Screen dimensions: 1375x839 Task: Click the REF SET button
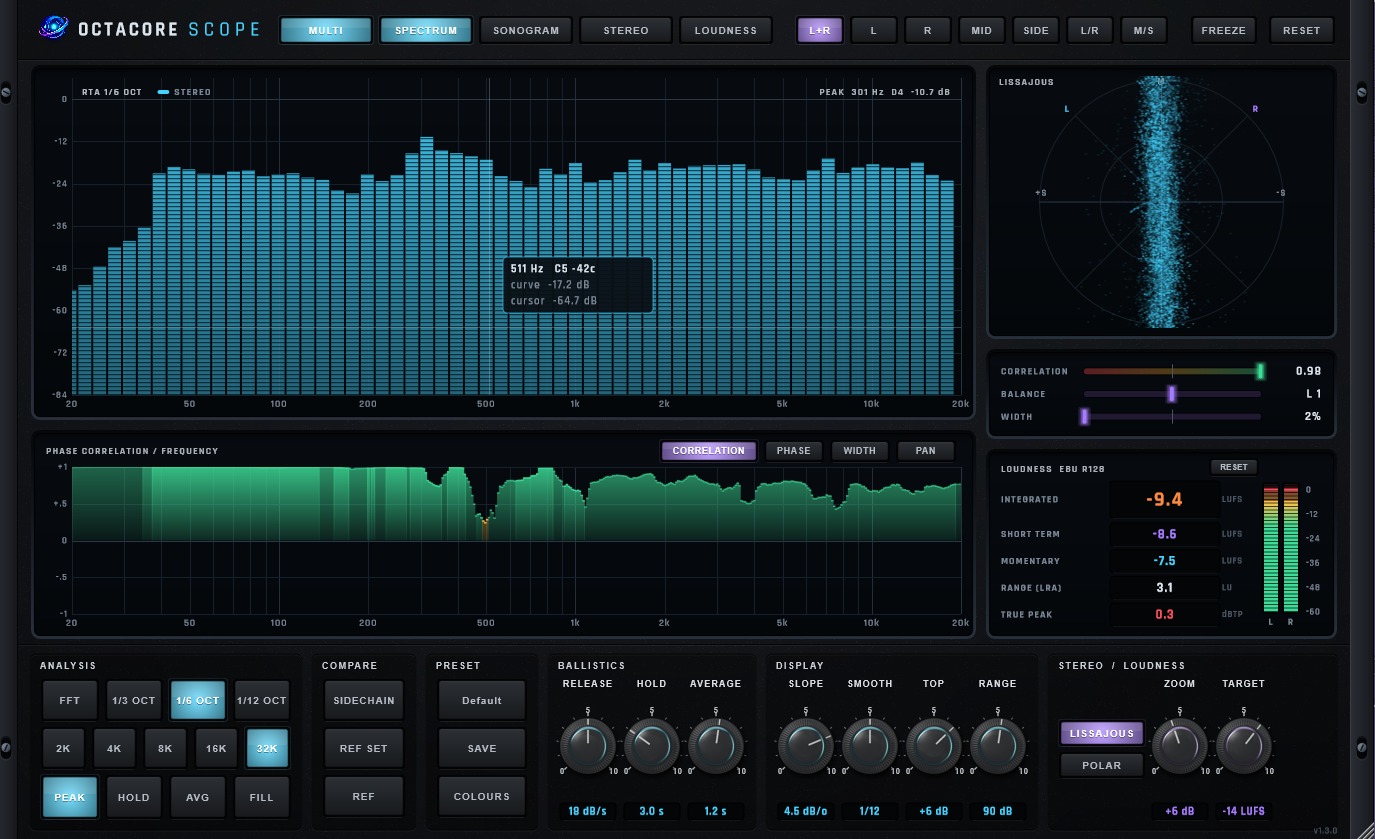[364, 748]
